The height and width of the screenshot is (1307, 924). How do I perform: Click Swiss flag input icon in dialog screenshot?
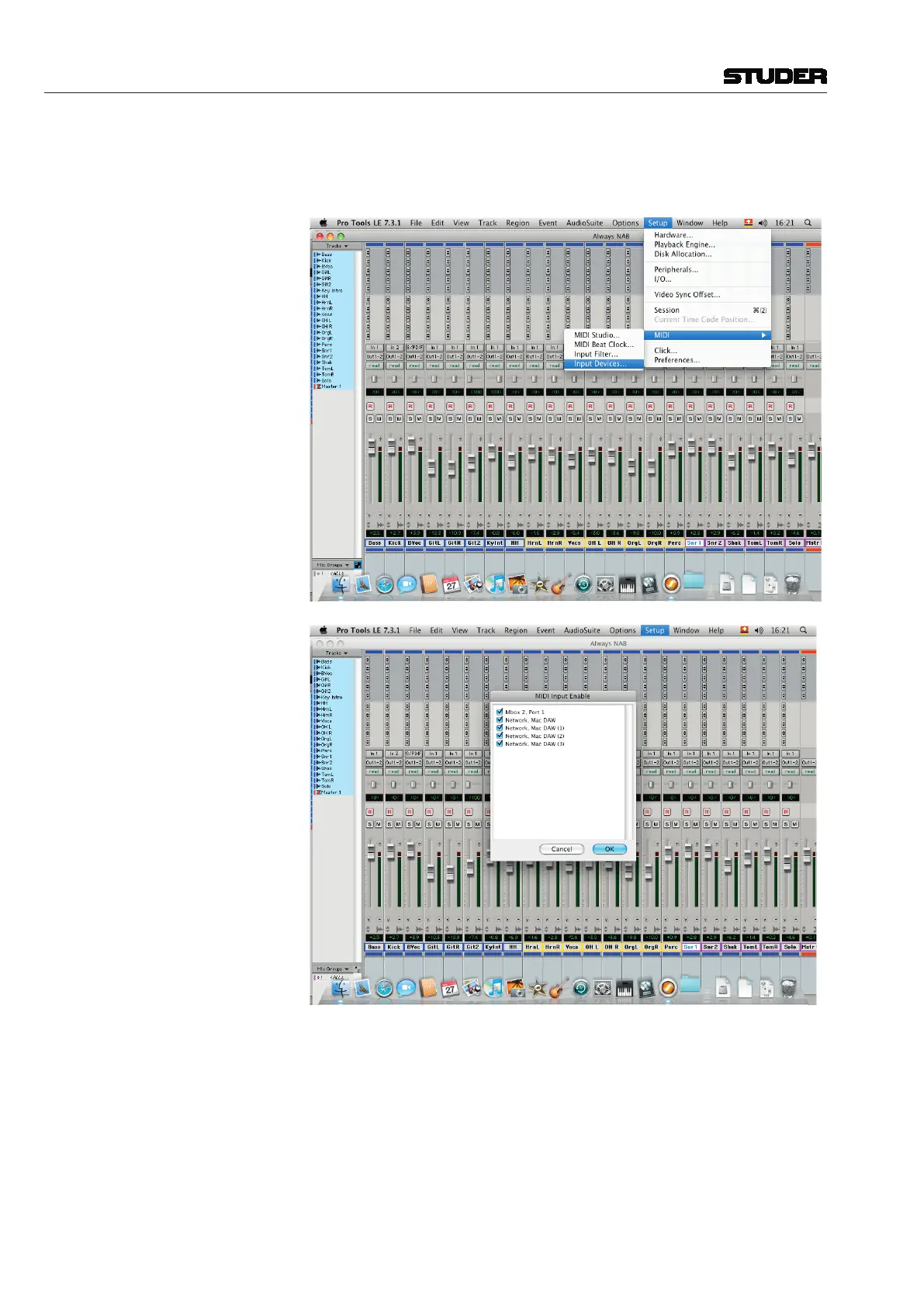[x=744, y=630]
